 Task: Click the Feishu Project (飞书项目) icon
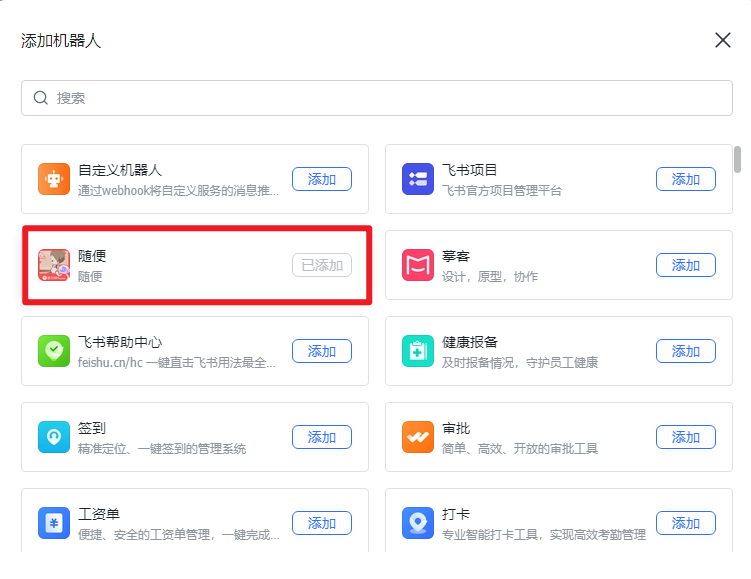(x=418, y=179)
